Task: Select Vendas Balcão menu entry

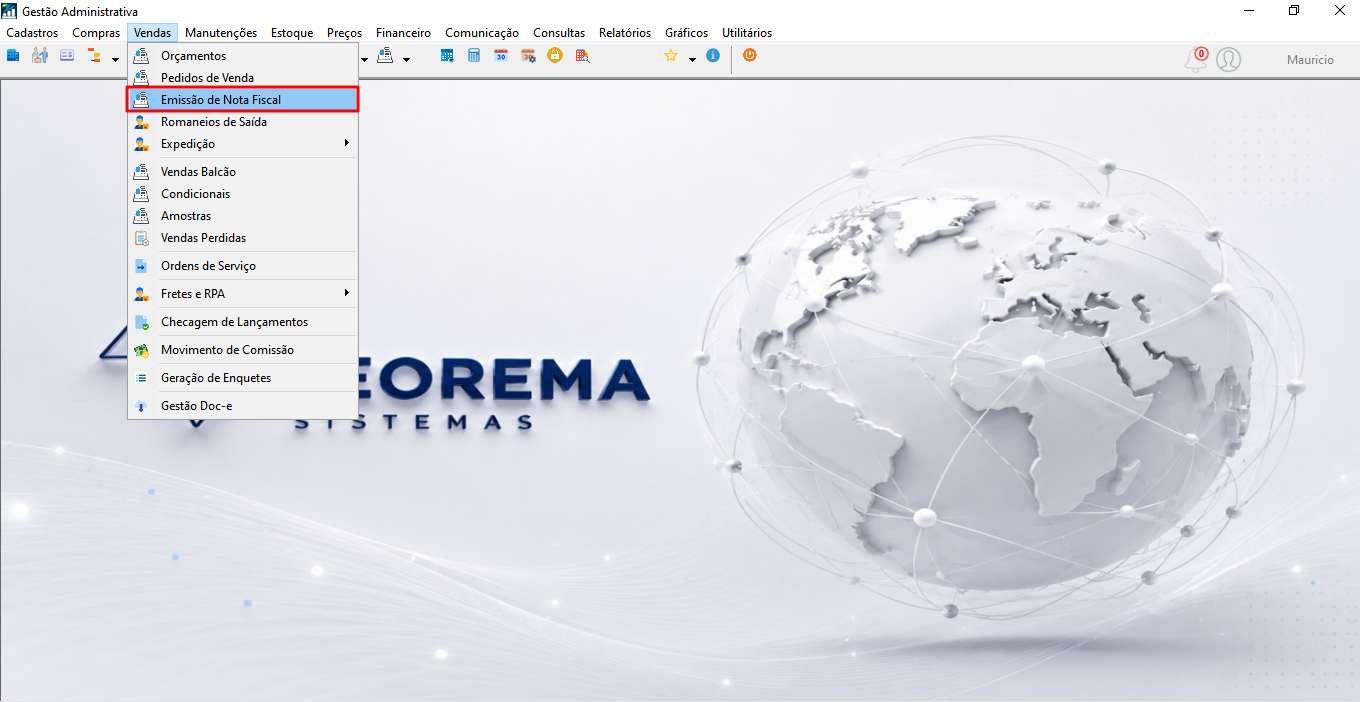Action: 242,172
